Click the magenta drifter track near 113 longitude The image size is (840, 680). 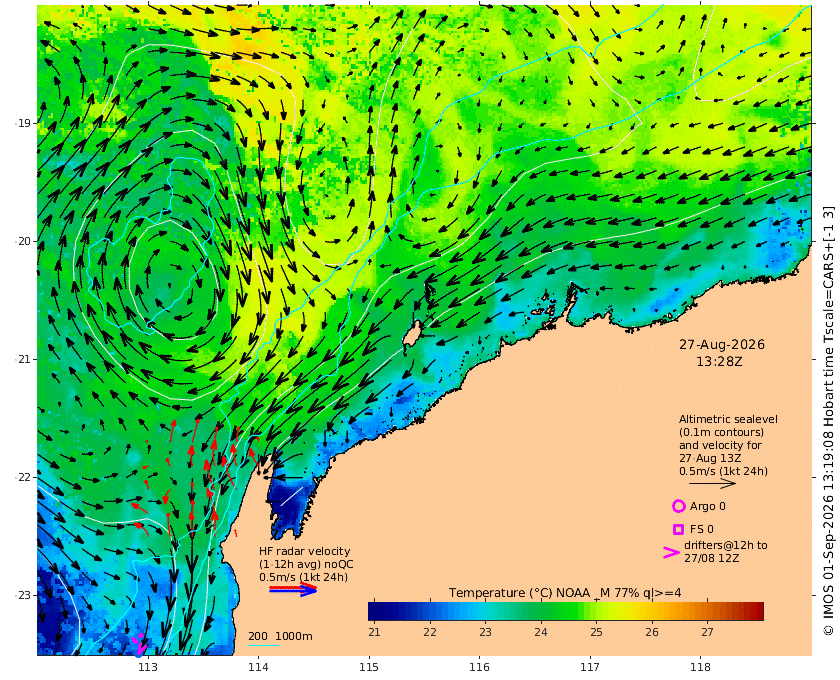tap(139, 645)
